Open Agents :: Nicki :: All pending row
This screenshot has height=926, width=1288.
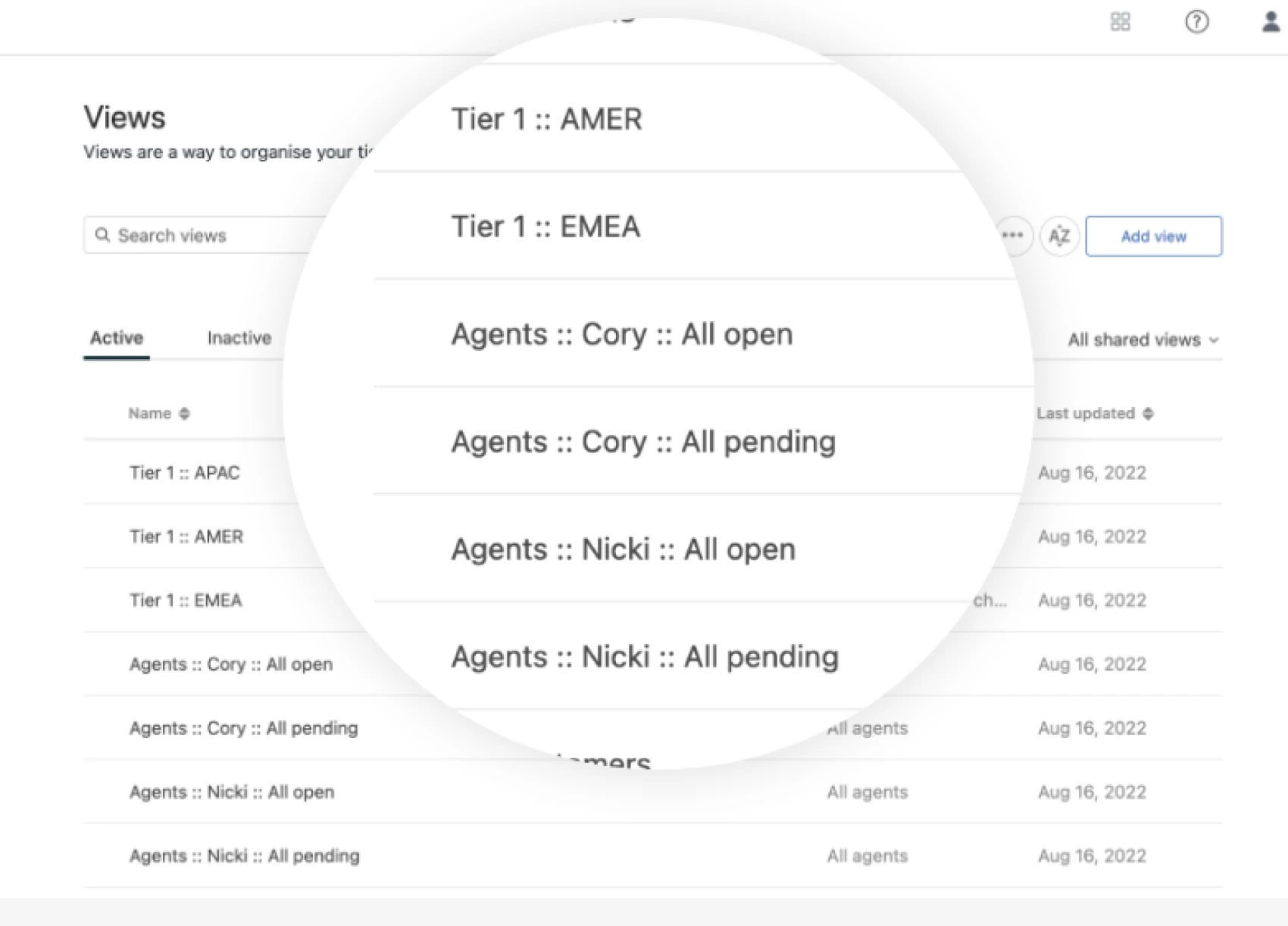pyautogui.click(x=244, y=856)
